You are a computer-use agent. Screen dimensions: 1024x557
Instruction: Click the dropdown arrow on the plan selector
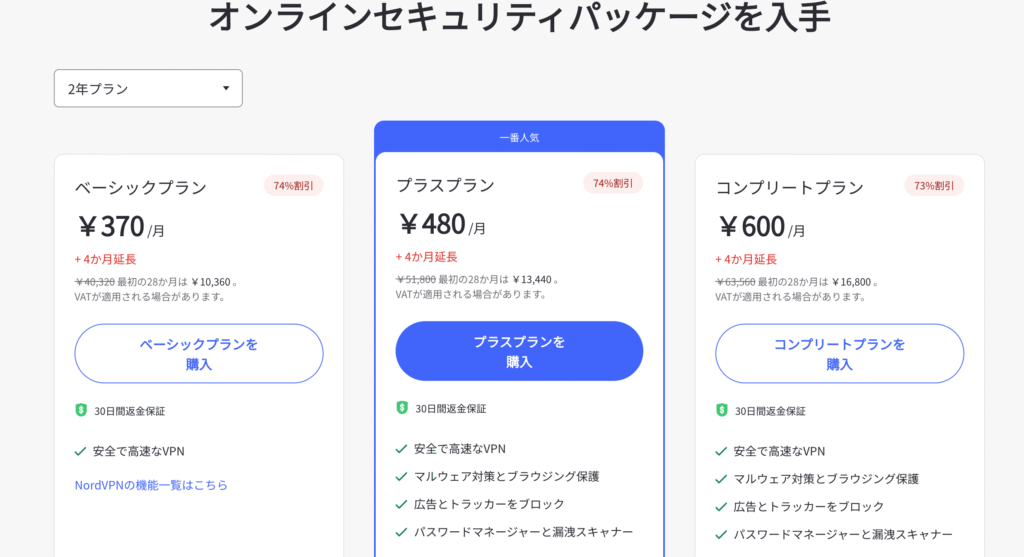click(226, 88)
